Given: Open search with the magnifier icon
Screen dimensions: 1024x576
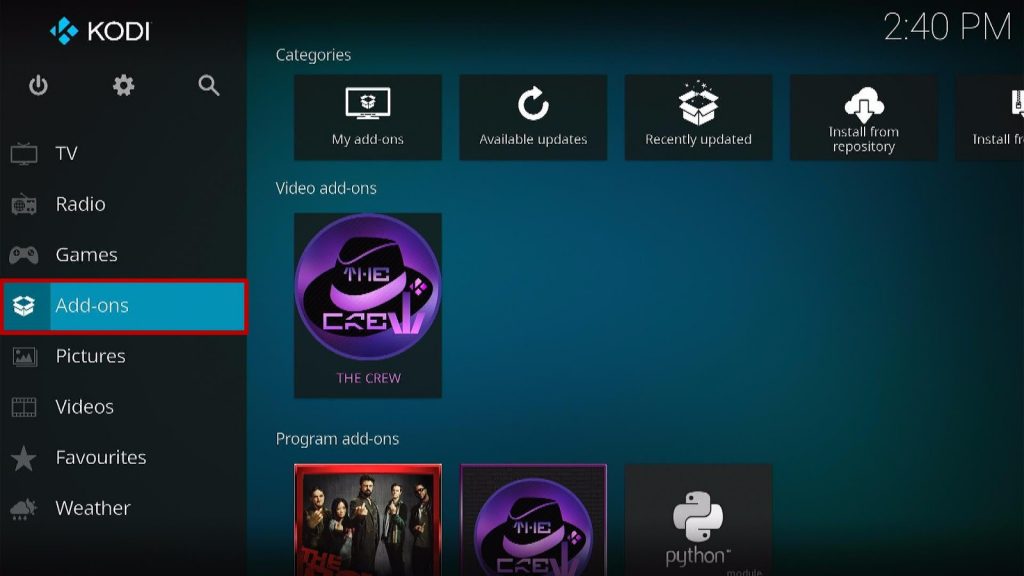Looking at the screenshot, I should [x=208, y=86].
